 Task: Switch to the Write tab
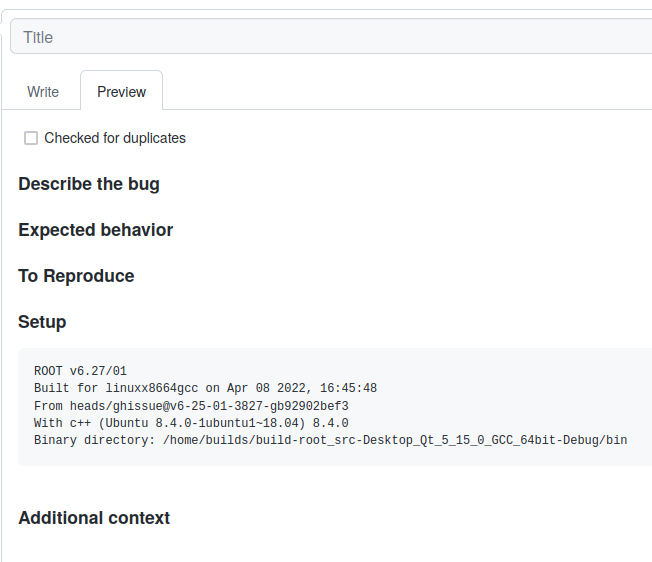tap(43, 92)
